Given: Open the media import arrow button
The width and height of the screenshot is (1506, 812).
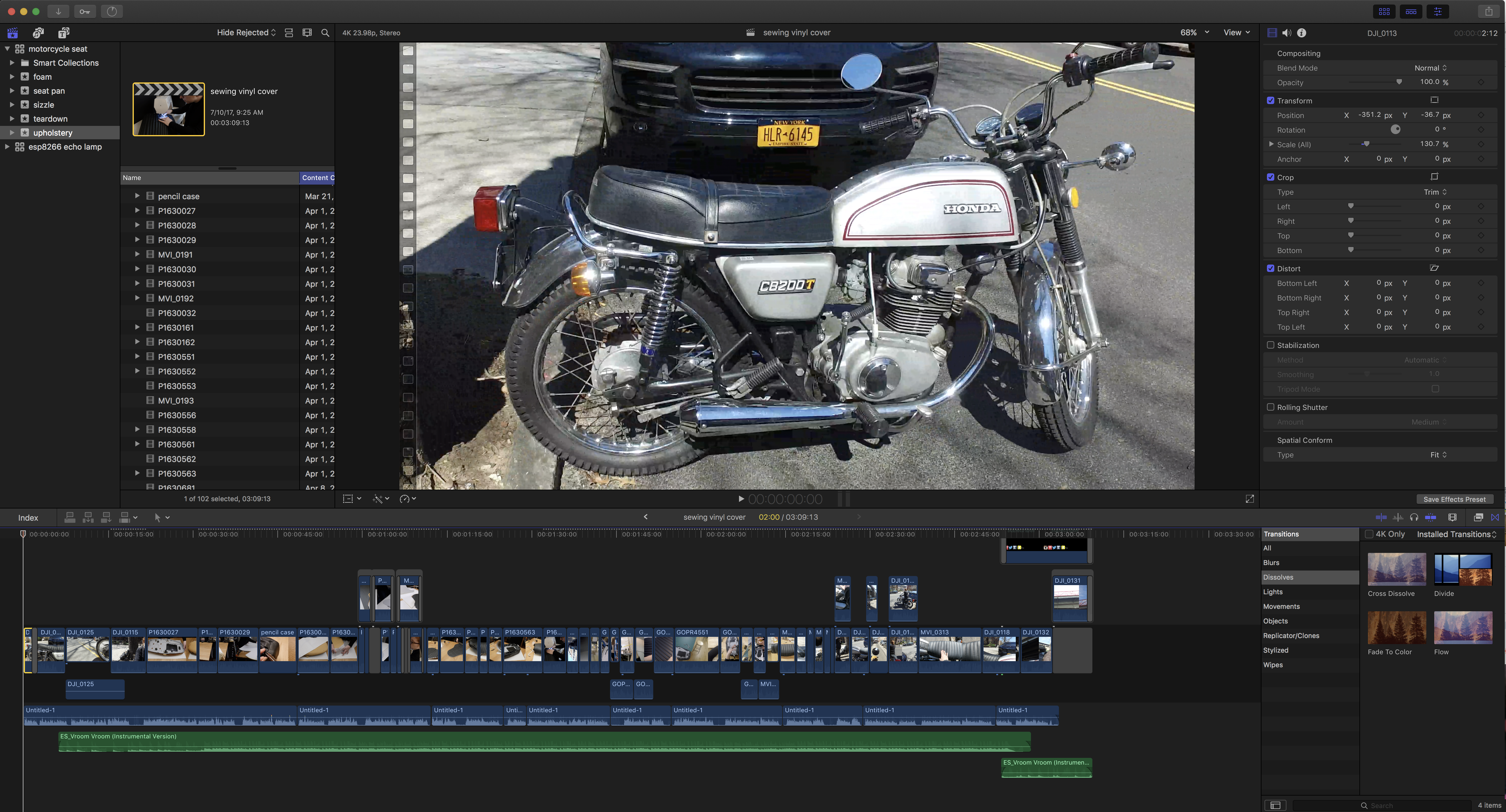Looking at the screenshot, I should (x=58, y=11).
